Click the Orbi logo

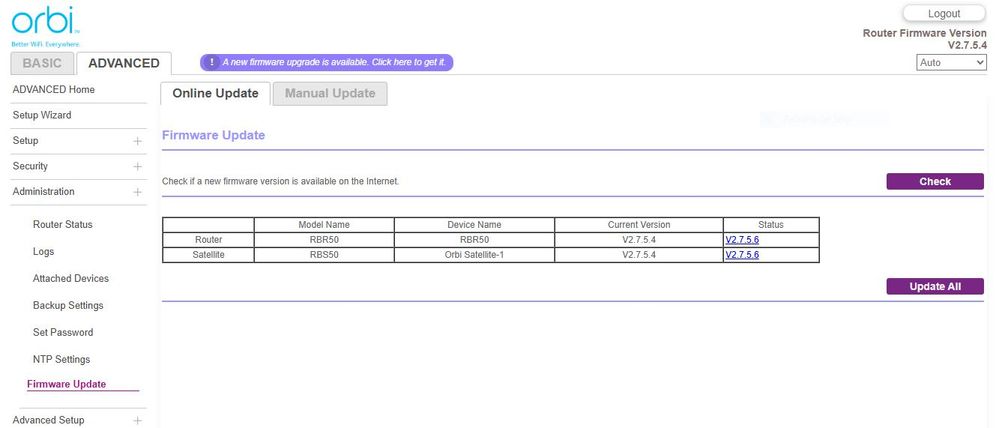pyautogui.click(x=45, y=27)
